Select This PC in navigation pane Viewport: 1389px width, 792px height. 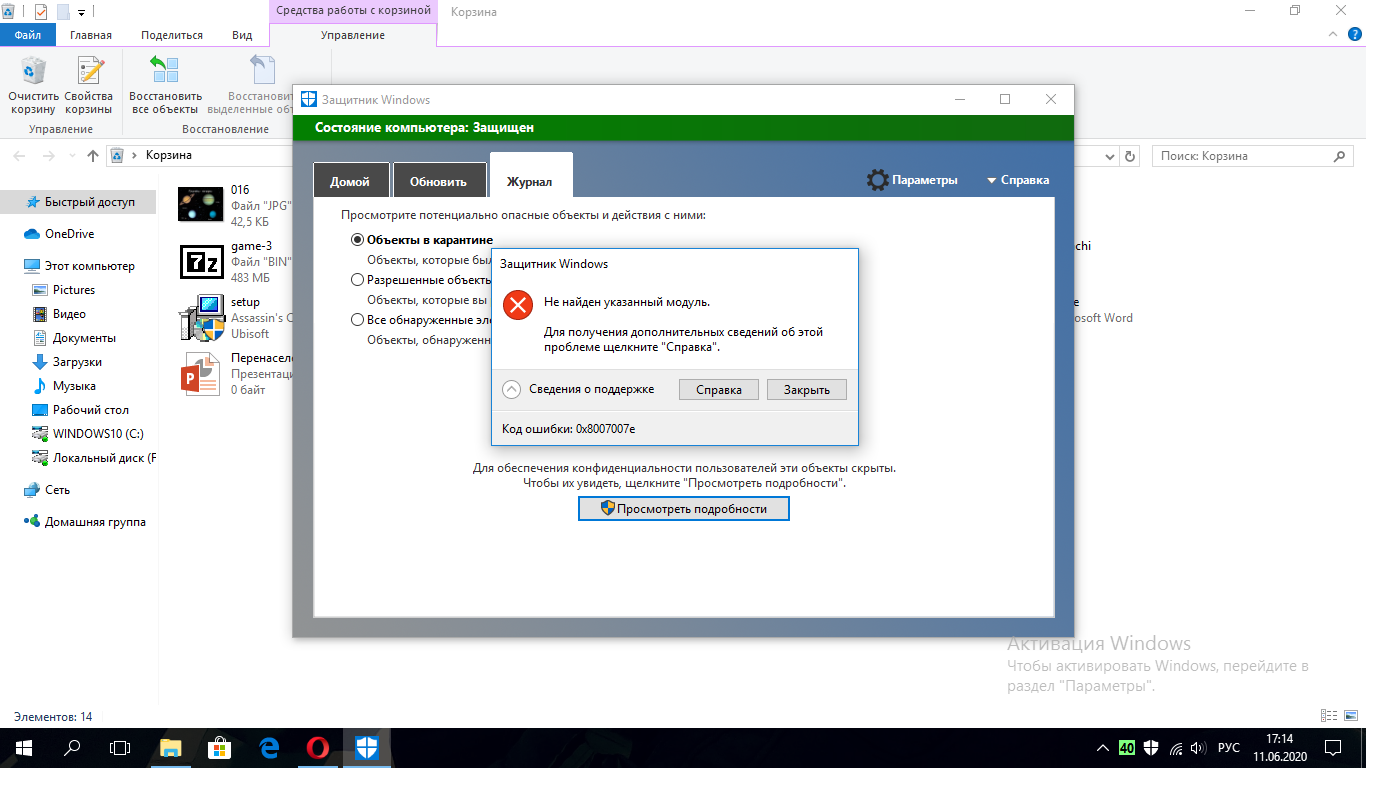click(x=80, y=266)
